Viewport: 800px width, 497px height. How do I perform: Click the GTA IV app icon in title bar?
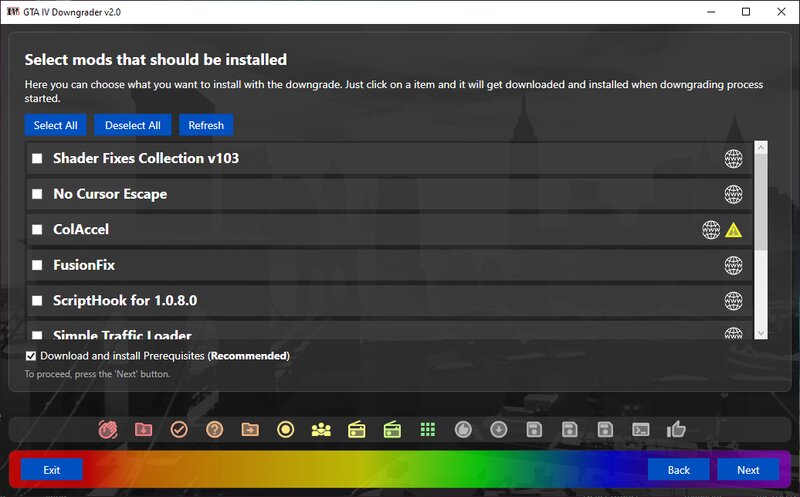tap(13, 11)
